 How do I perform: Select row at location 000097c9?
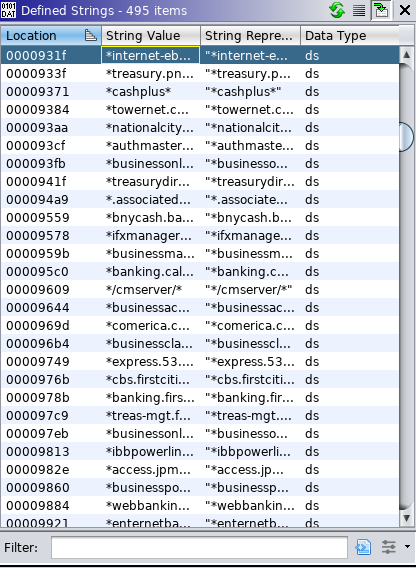199,415
